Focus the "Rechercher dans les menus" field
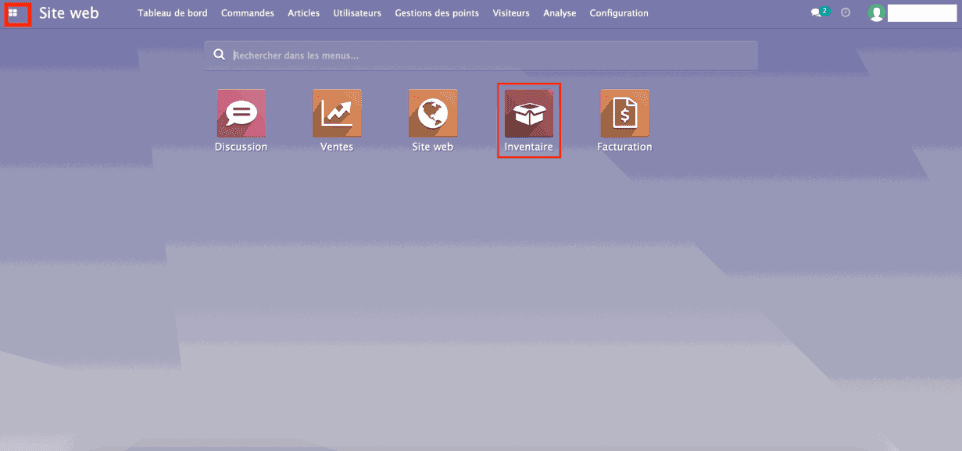This screenshot has width=962, height=451. [x=490, y=55]
